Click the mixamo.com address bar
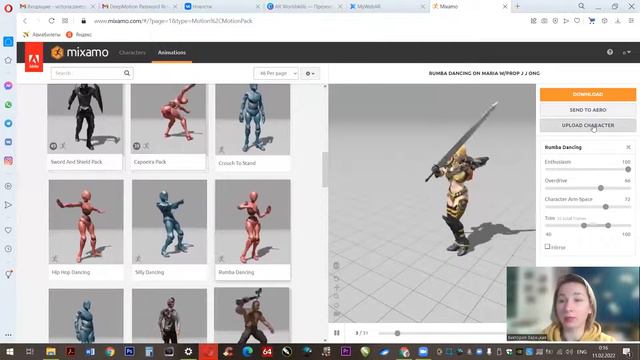Image resolution: width=640 pixels, height=360 pixels. 173,21
